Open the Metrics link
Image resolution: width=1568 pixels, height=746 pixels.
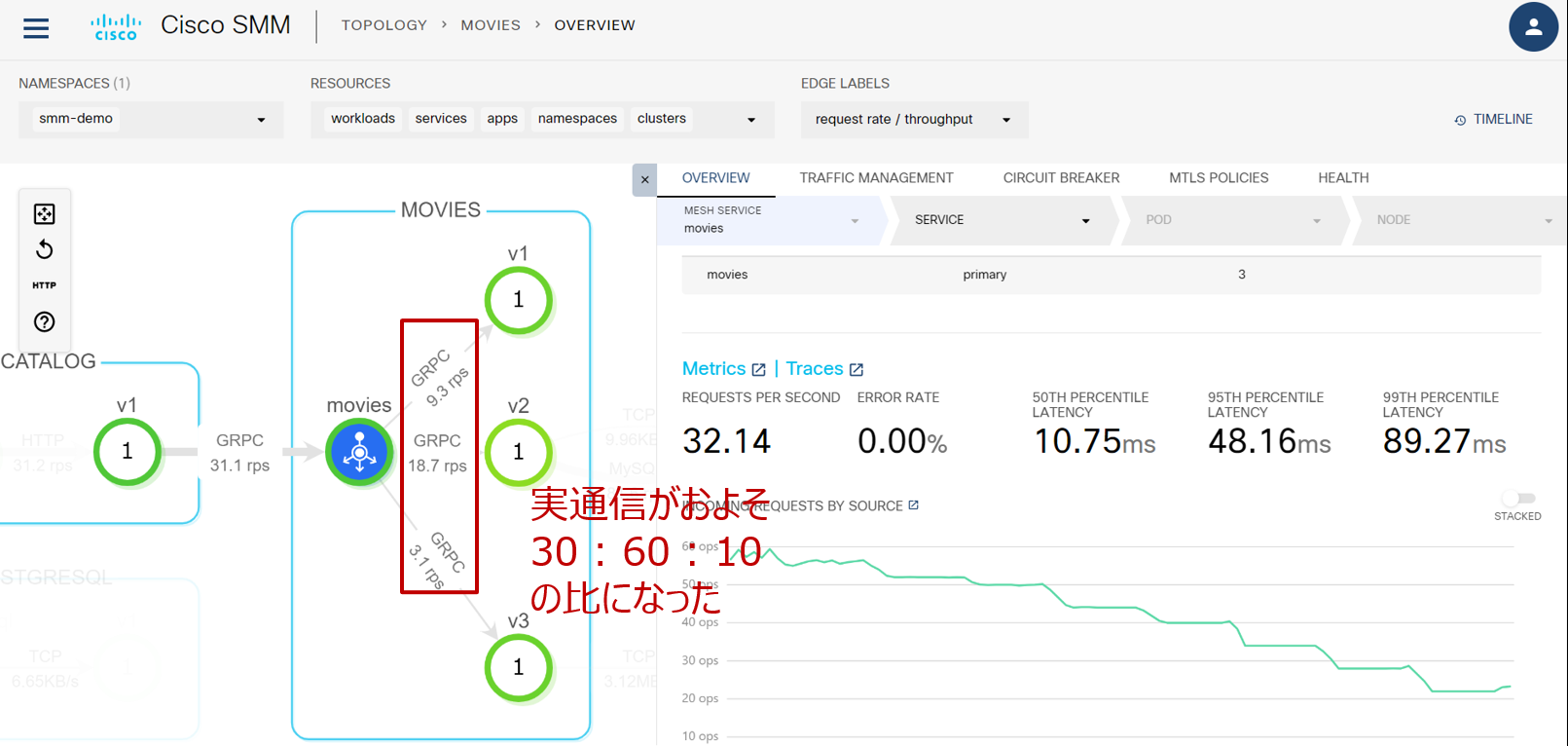pos(713,369)
